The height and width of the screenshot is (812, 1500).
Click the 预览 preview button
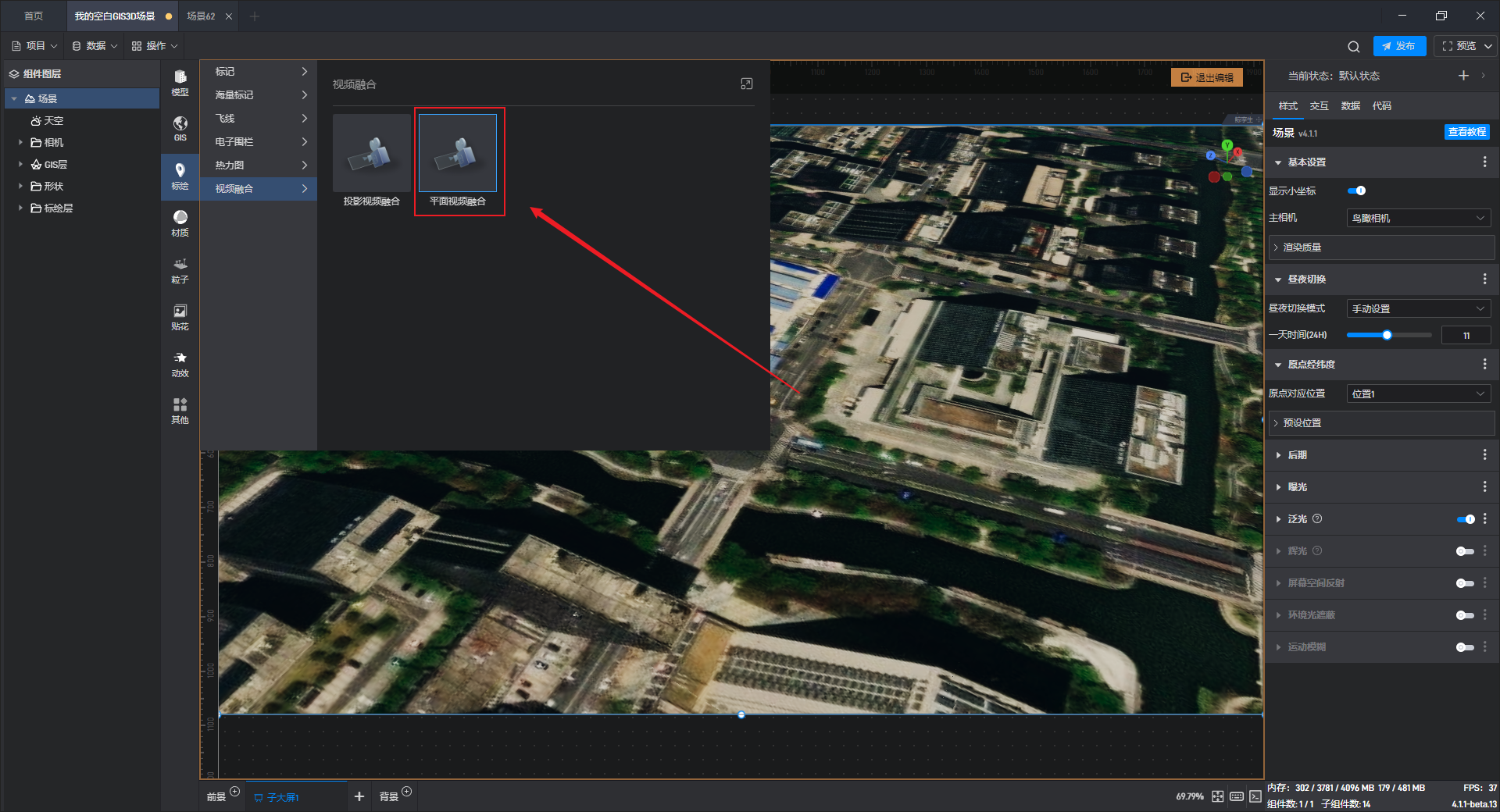point(1459,46)
